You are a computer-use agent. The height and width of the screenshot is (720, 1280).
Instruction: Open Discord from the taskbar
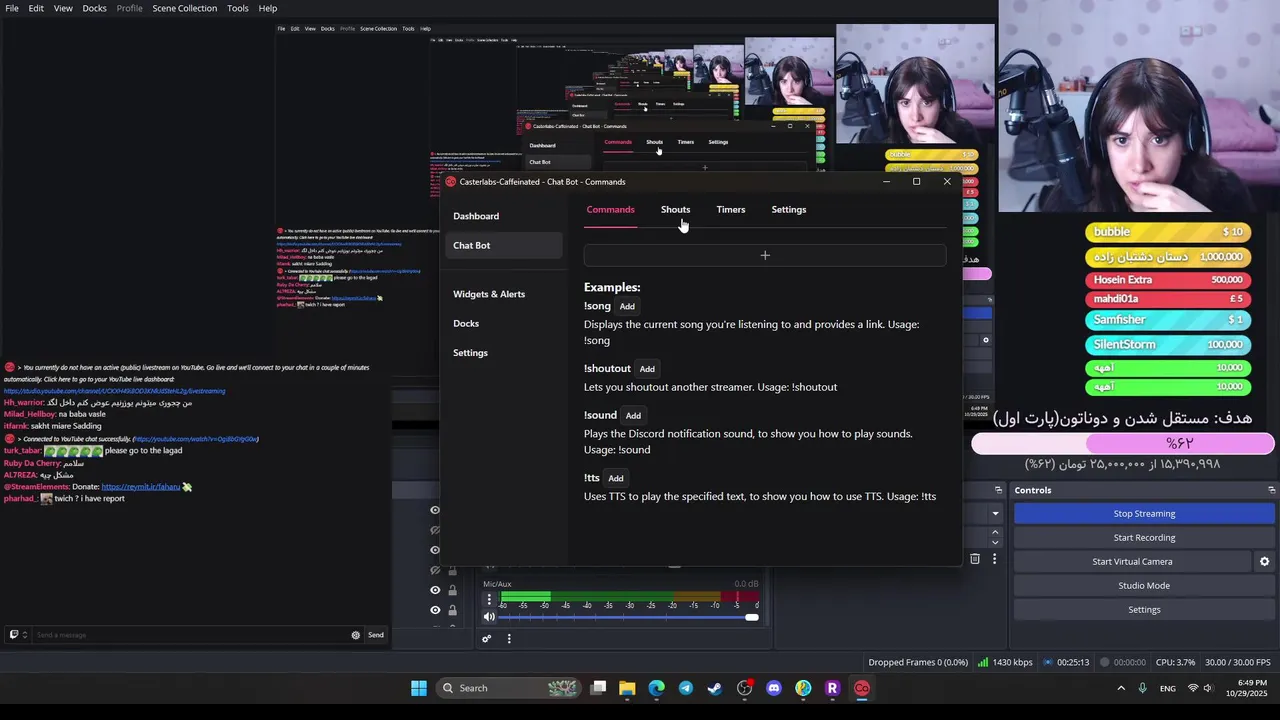pyautogui.click(x=774, y=688)
